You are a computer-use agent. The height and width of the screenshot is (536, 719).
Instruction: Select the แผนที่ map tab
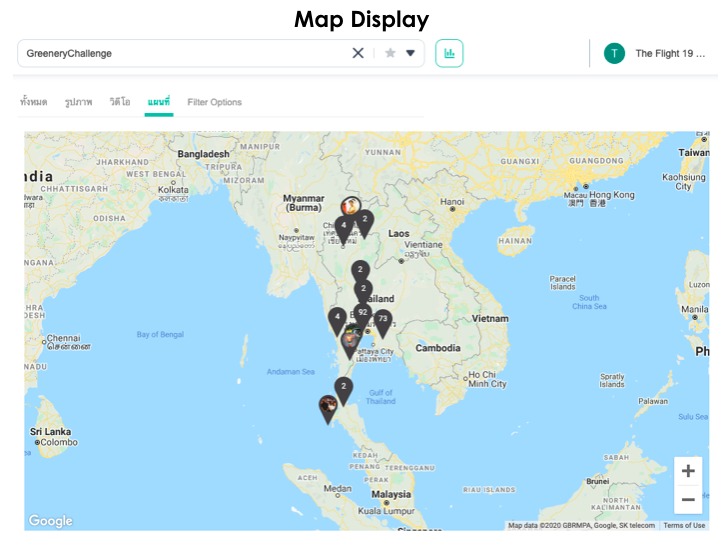pos(158,102)
